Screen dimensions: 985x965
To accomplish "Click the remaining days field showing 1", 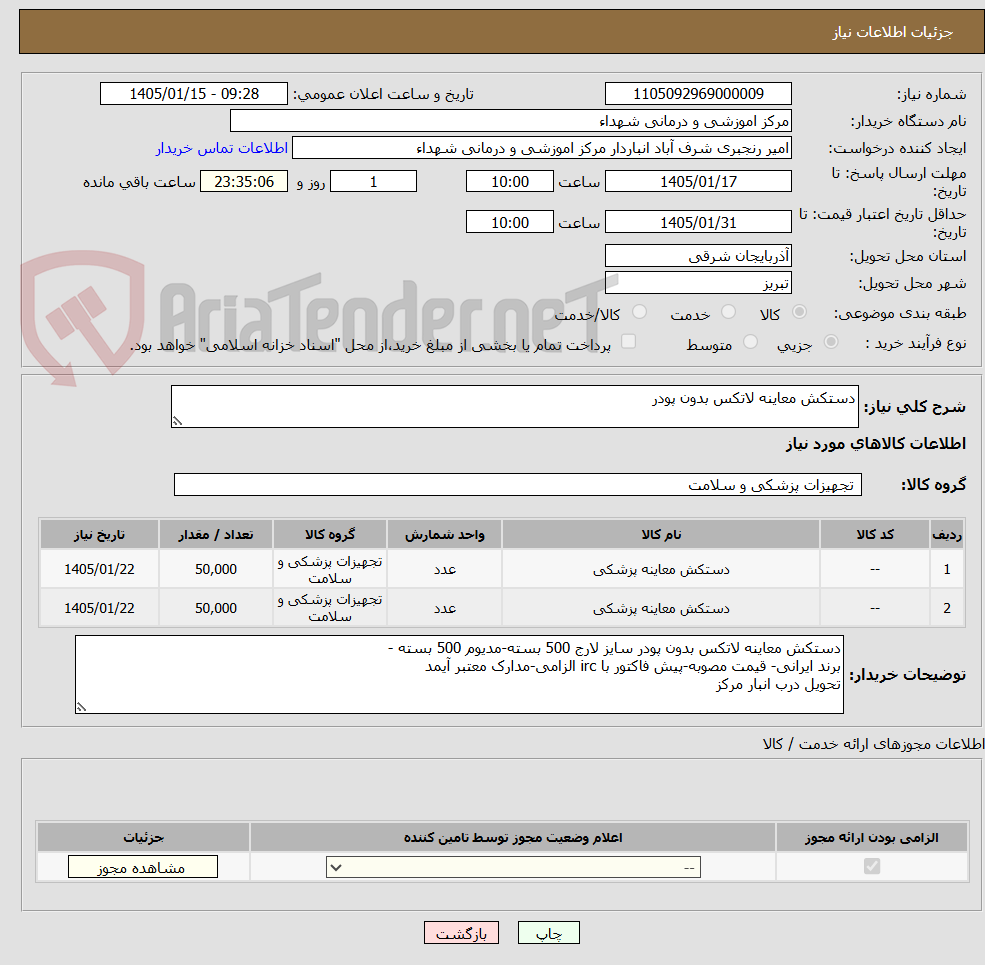I will [373, 182].
